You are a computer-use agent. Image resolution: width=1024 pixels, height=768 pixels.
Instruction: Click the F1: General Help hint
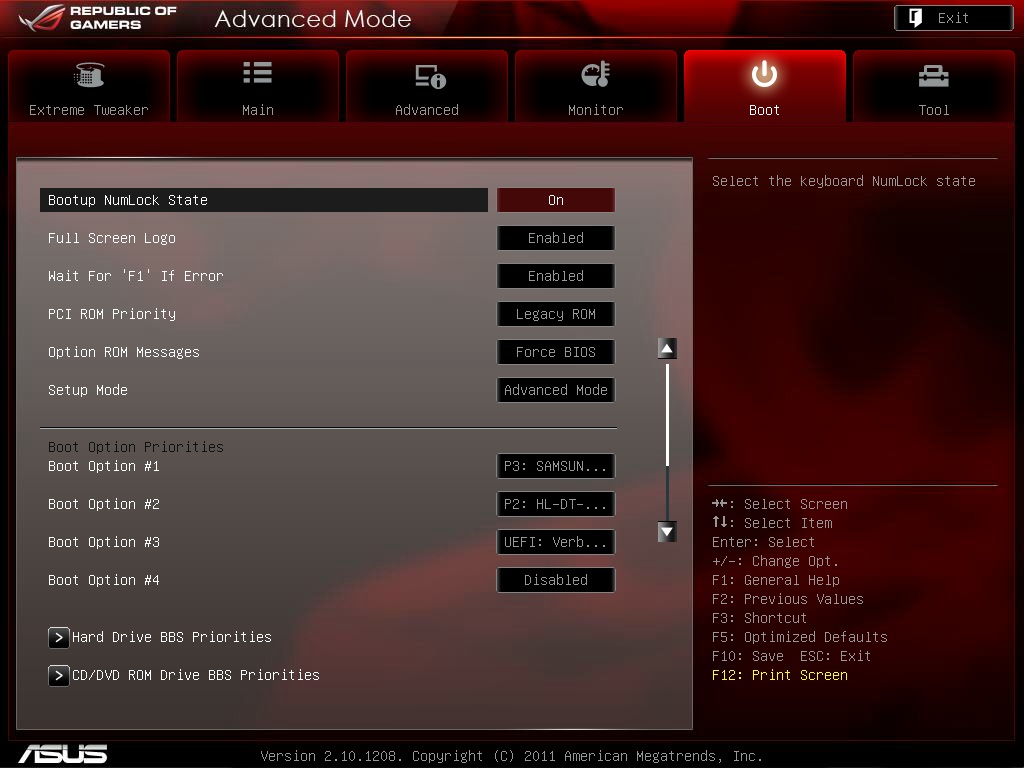coord(776,580)
